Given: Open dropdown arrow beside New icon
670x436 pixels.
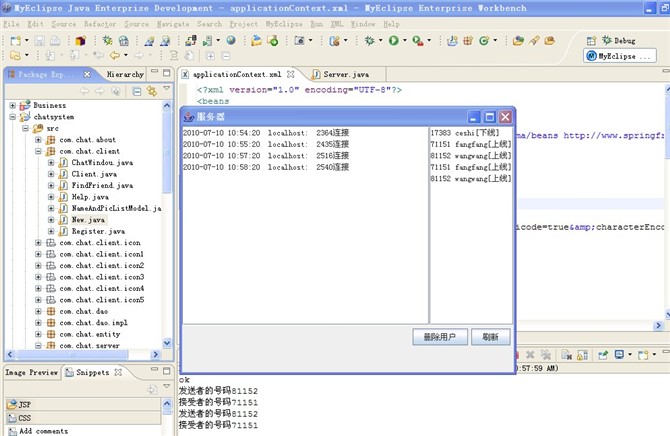Looking at the screenshot, I should point(26,41).
